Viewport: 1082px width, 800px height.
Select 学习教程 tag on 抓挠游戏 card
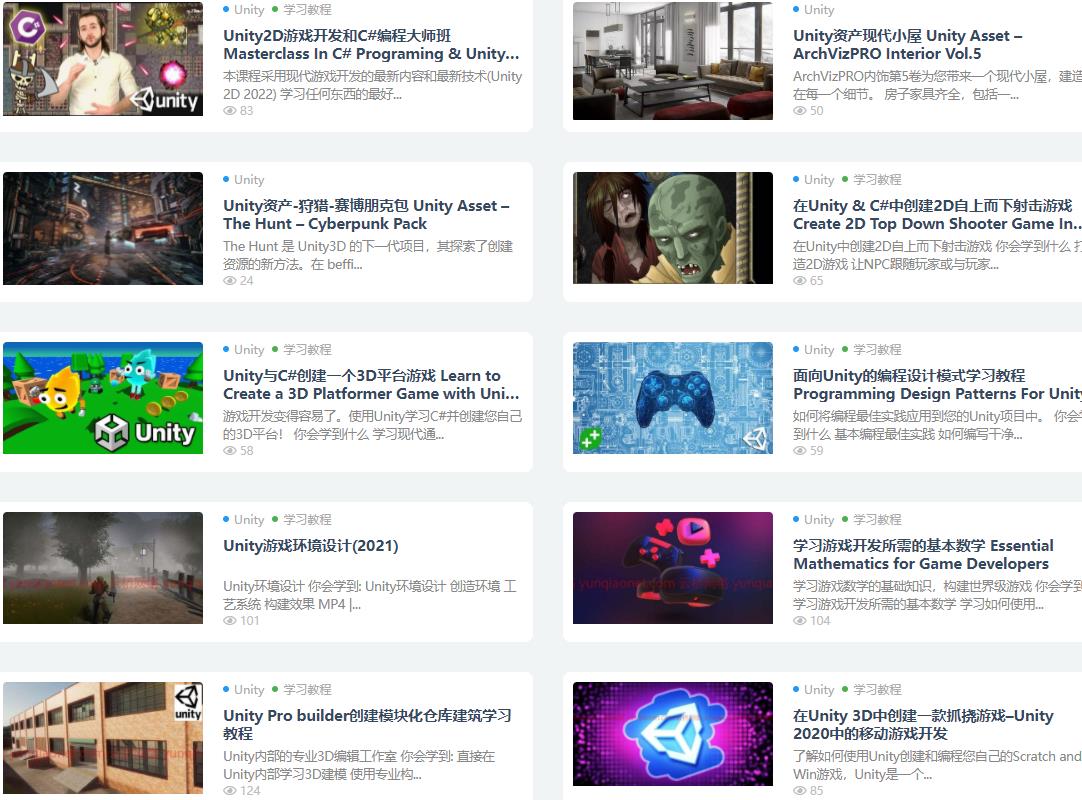pos(877,689)
